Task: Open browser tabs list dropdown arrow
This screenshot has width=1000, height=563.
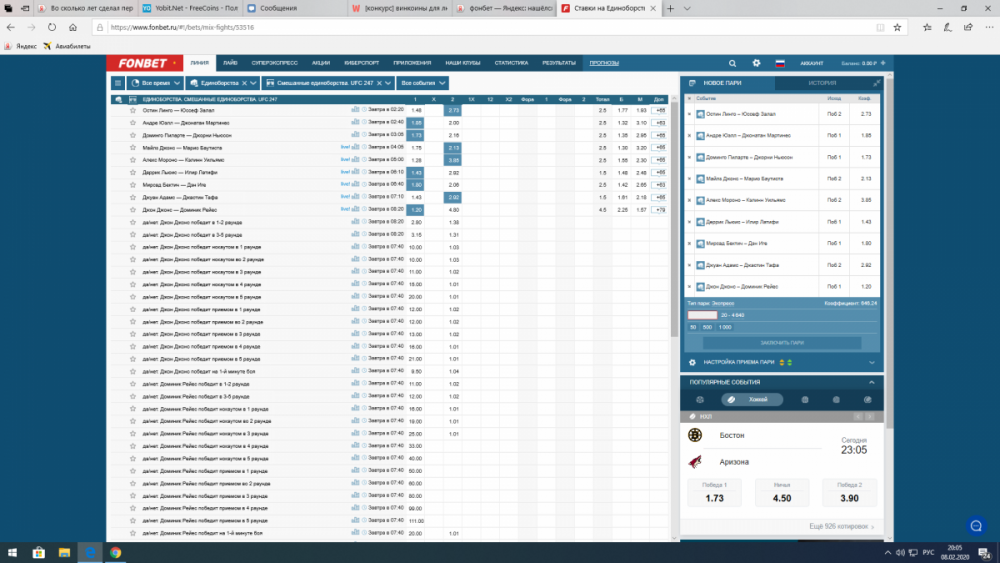Action: [x=687, y=8]
